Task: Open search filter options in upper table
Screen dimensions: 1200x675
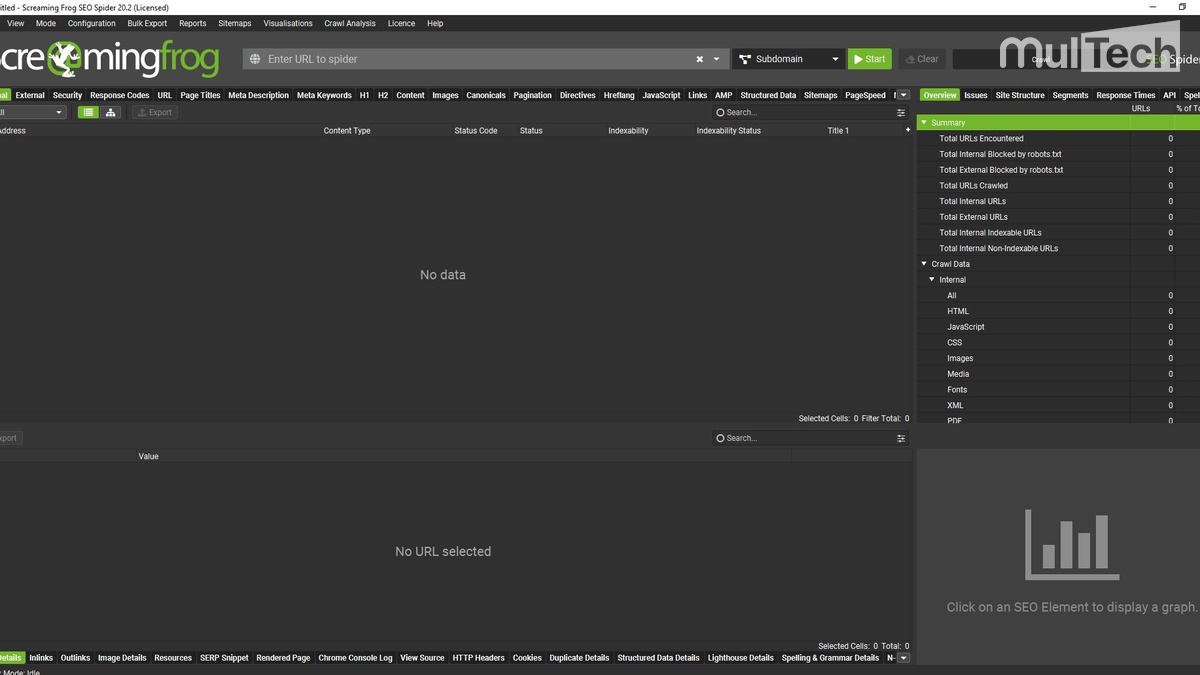Action: click(x=901, y=113)
